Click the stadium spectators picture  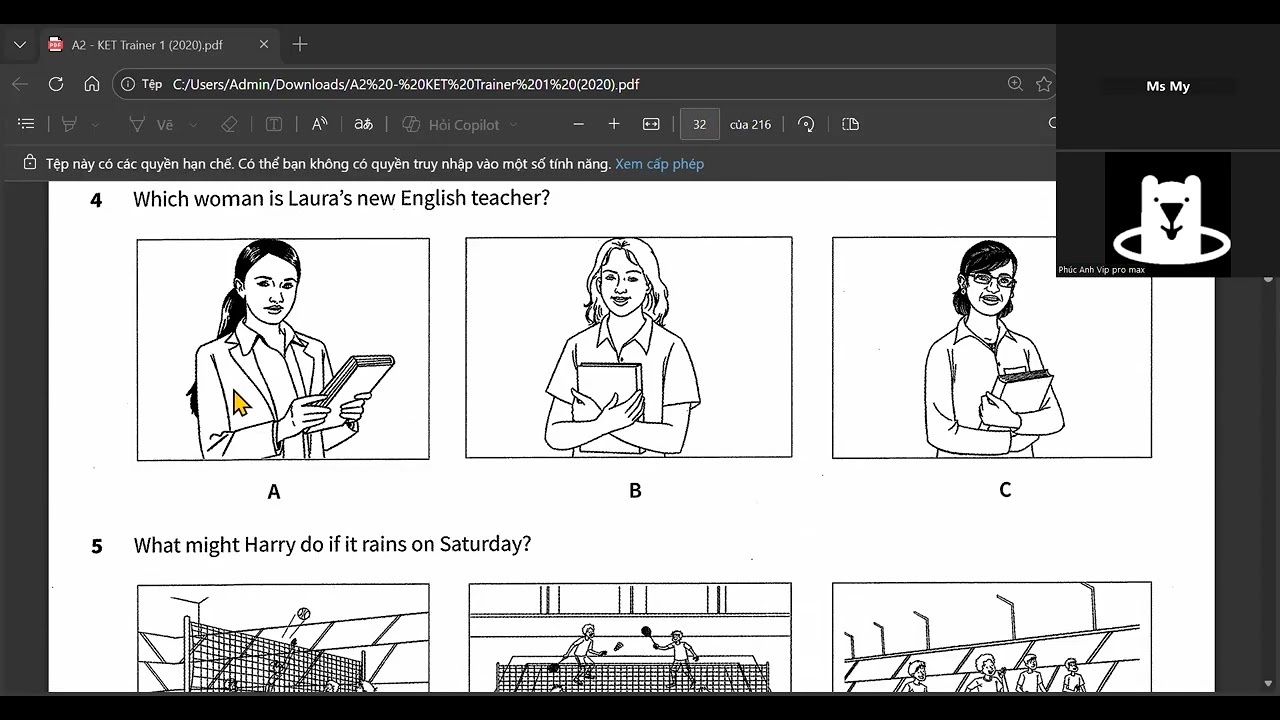pos(991,637)
